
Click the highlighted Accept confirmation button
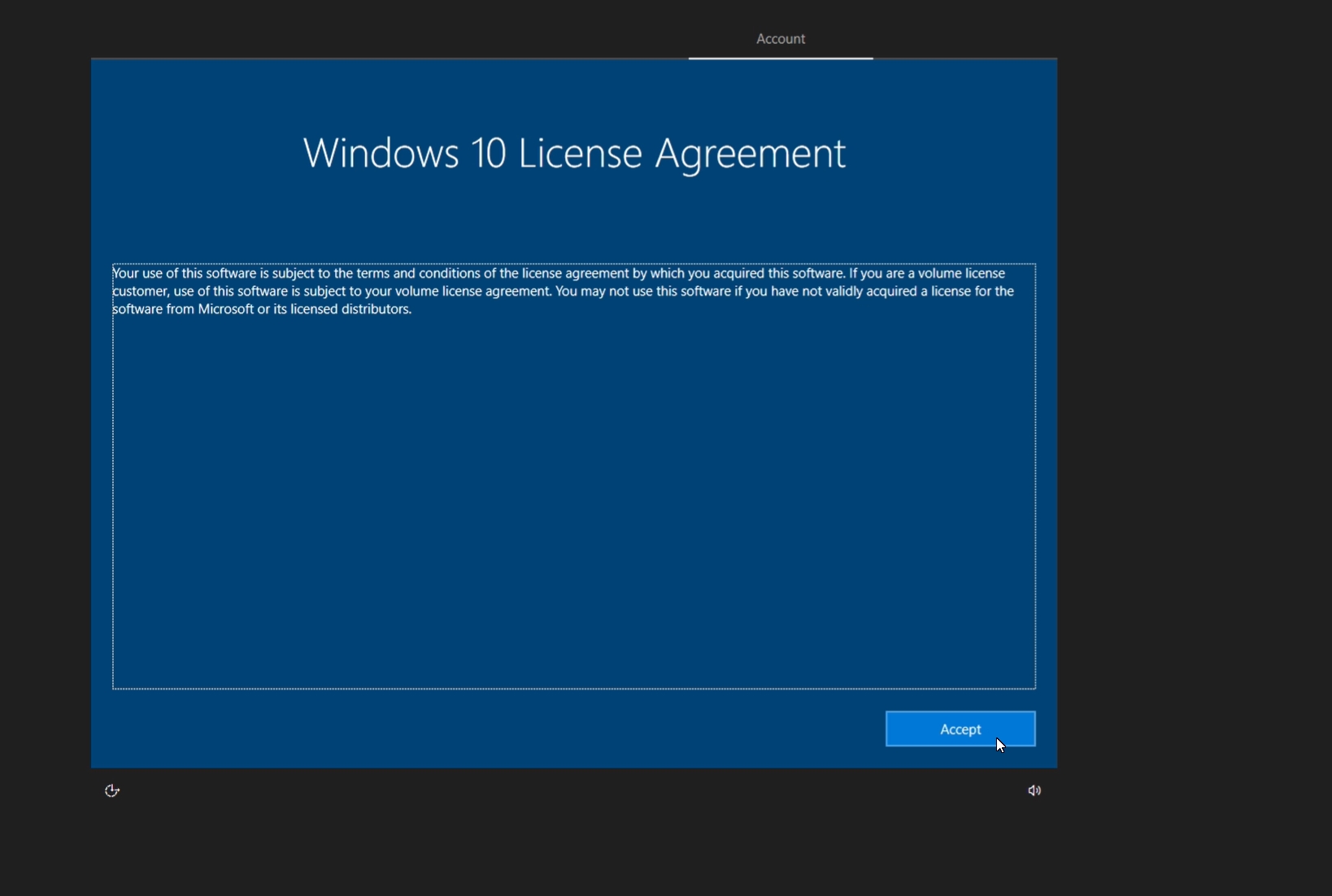tap(960, 729)
